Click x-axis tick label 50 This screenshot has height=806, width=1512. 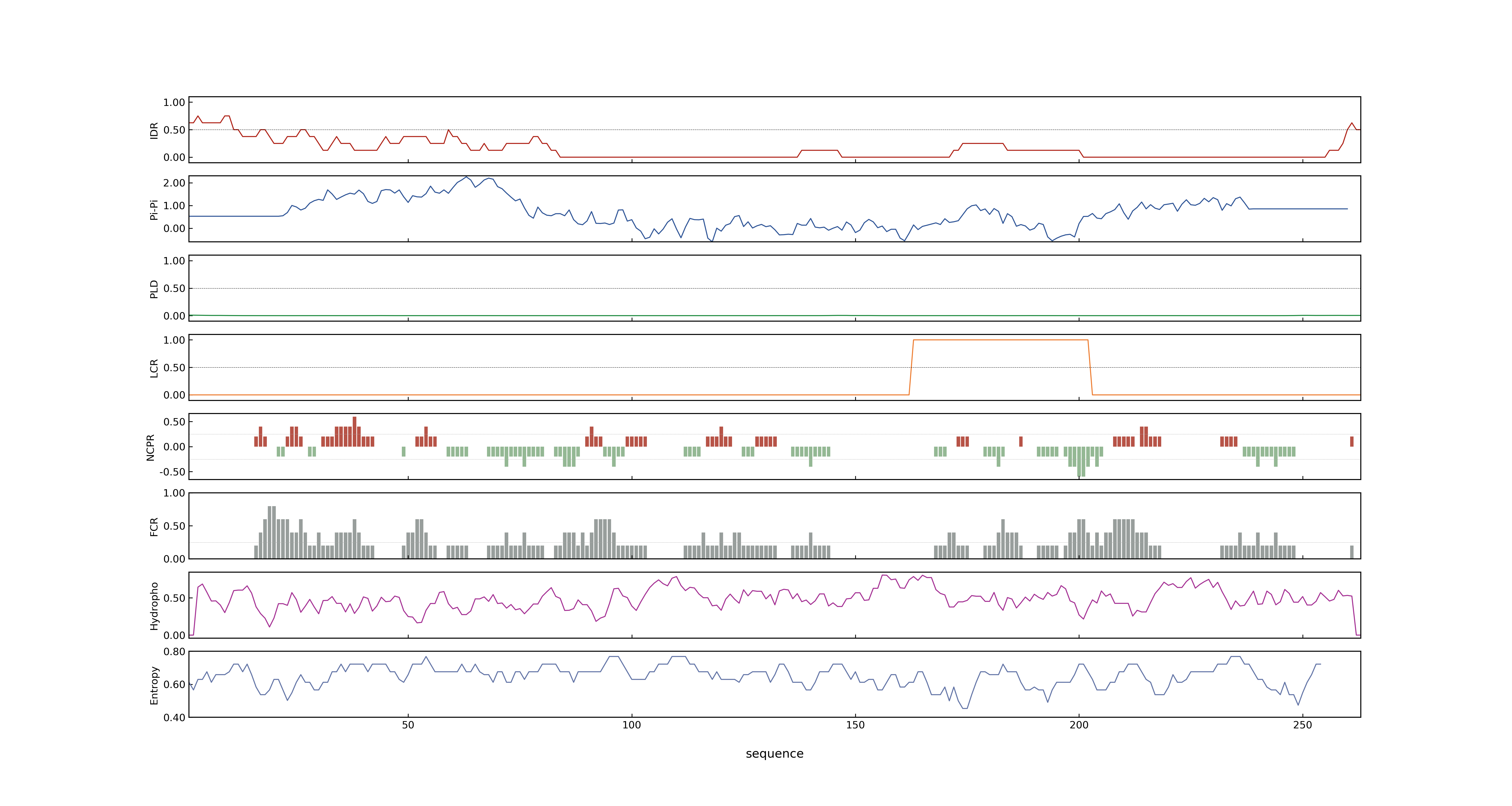(x=408, y=725)
